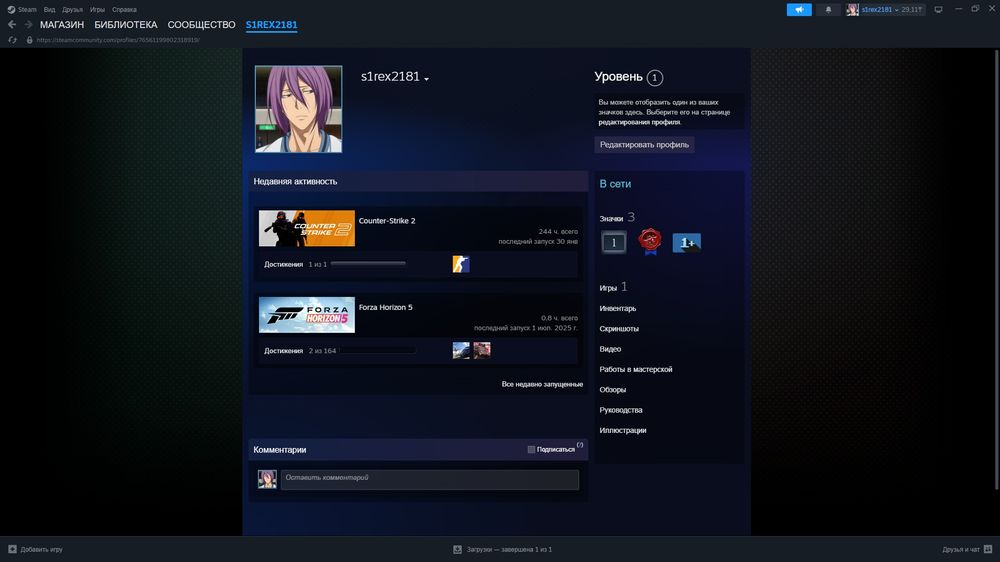Open Counter-Strike 2 game banner
This screenshot has height=562, width=1000.
point(307,228)
